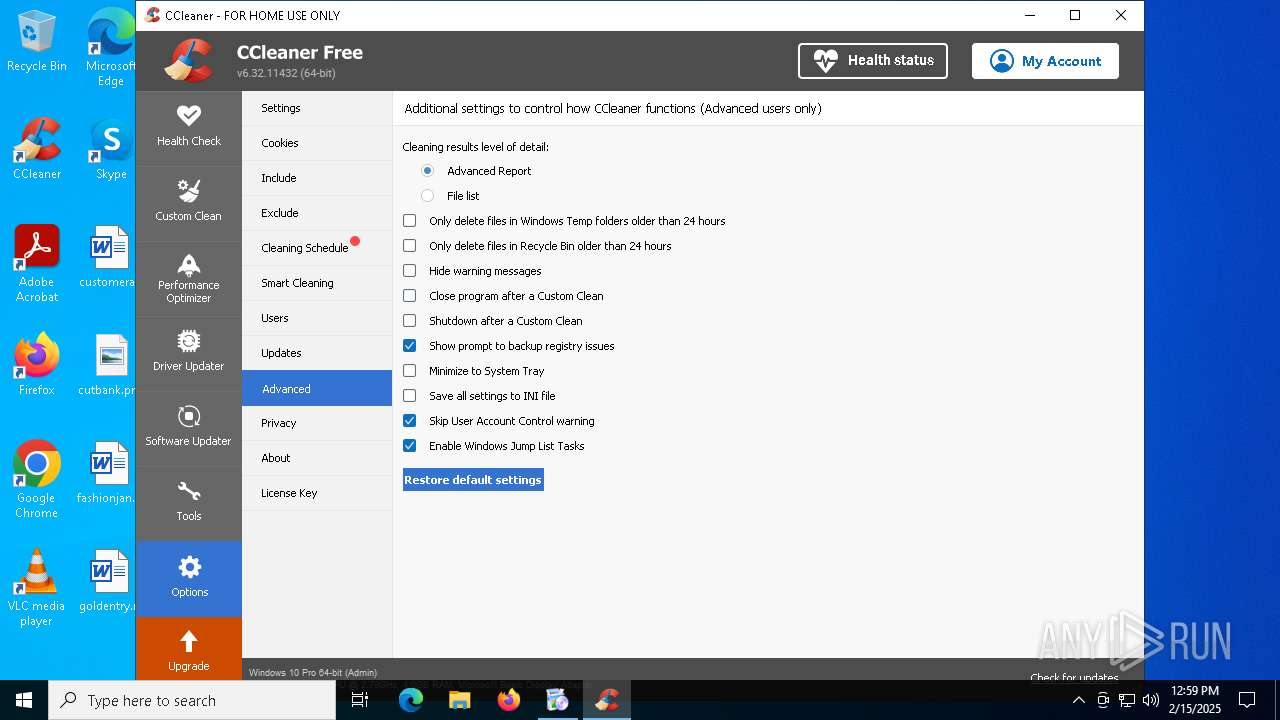Screen dimensions: 1280x720
Task: Open the customera Word document icon
Action: (108, 256)
